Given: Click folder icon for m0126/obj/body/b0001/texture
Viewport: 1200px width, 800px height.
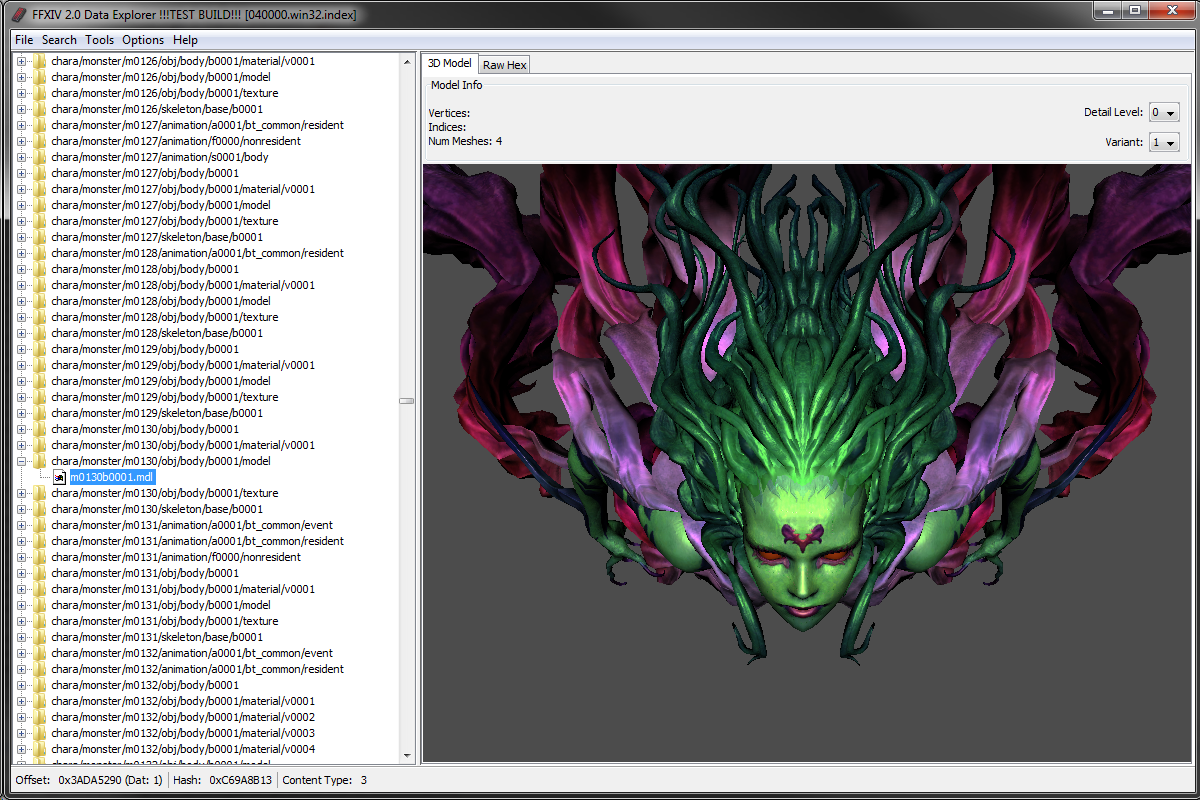Looking at the screenshot, I should tap(40, 93).
